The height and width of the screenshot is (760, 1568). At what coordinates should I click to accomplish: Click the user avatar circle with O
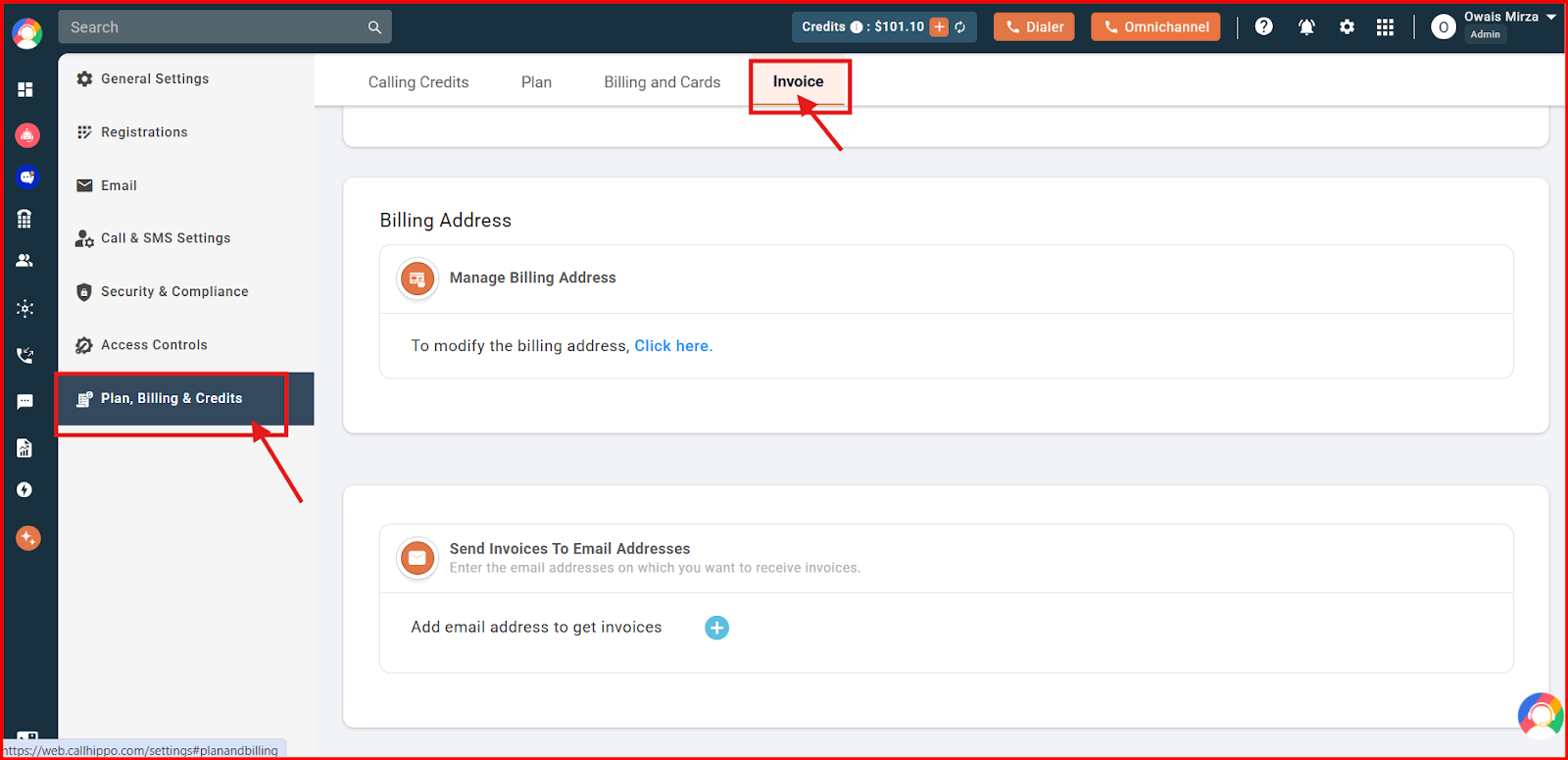[x=1444, y=27]
